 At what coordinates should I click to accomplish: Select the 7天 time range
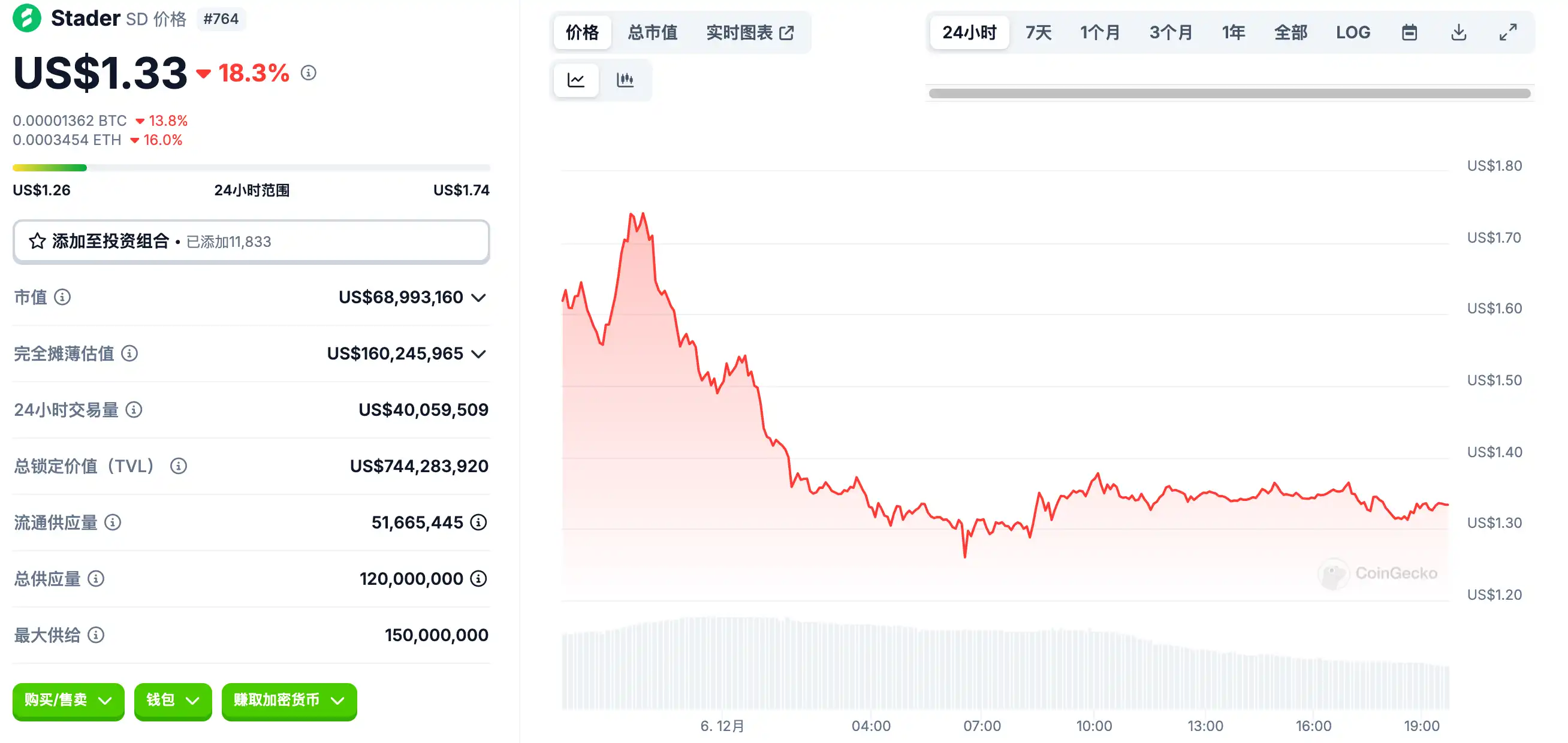pyautogui.click(x=1038, y=32)
